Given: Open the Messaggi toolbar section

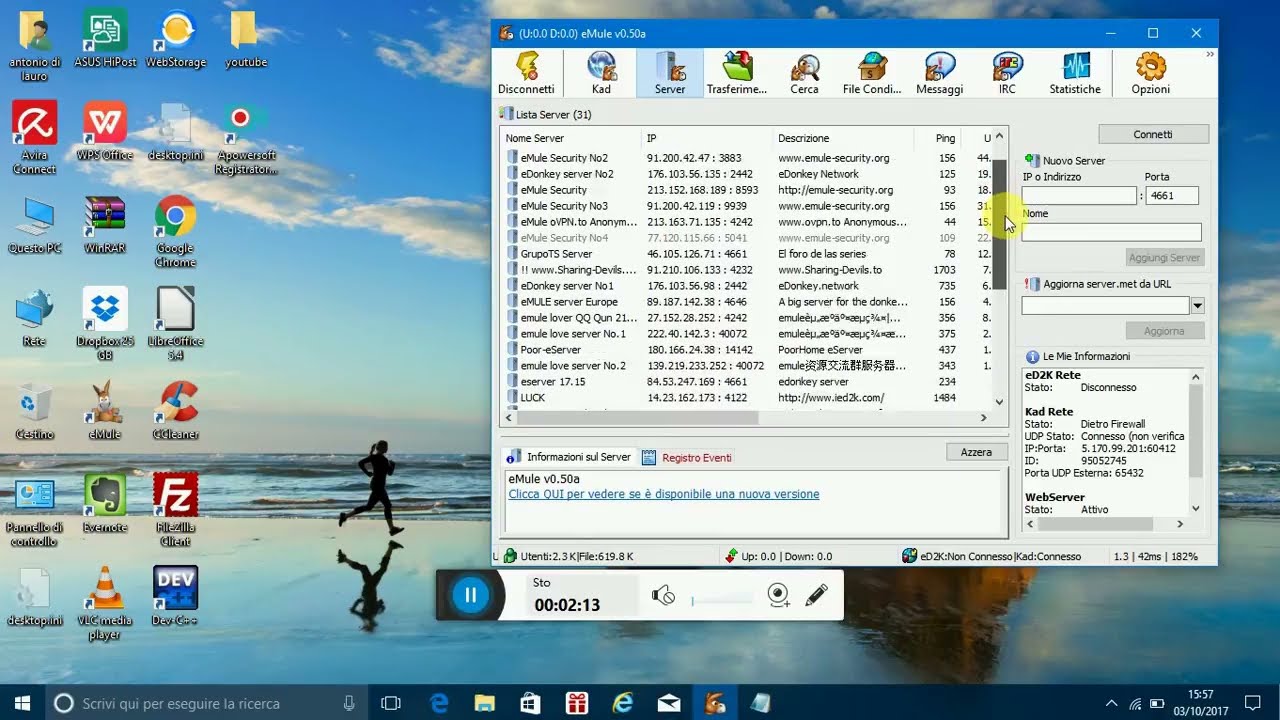Looking at the screenshot, I should 939,73.
